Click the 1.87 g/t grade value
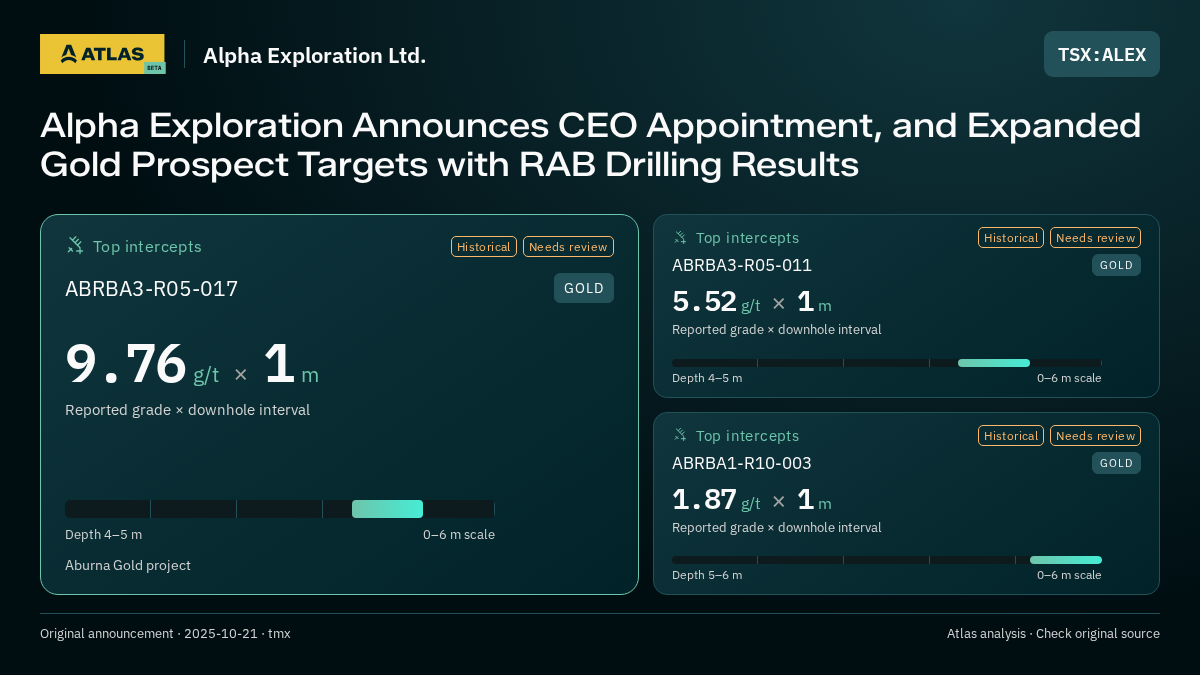The image size is (1200, 675). click(x=716, y=500)
